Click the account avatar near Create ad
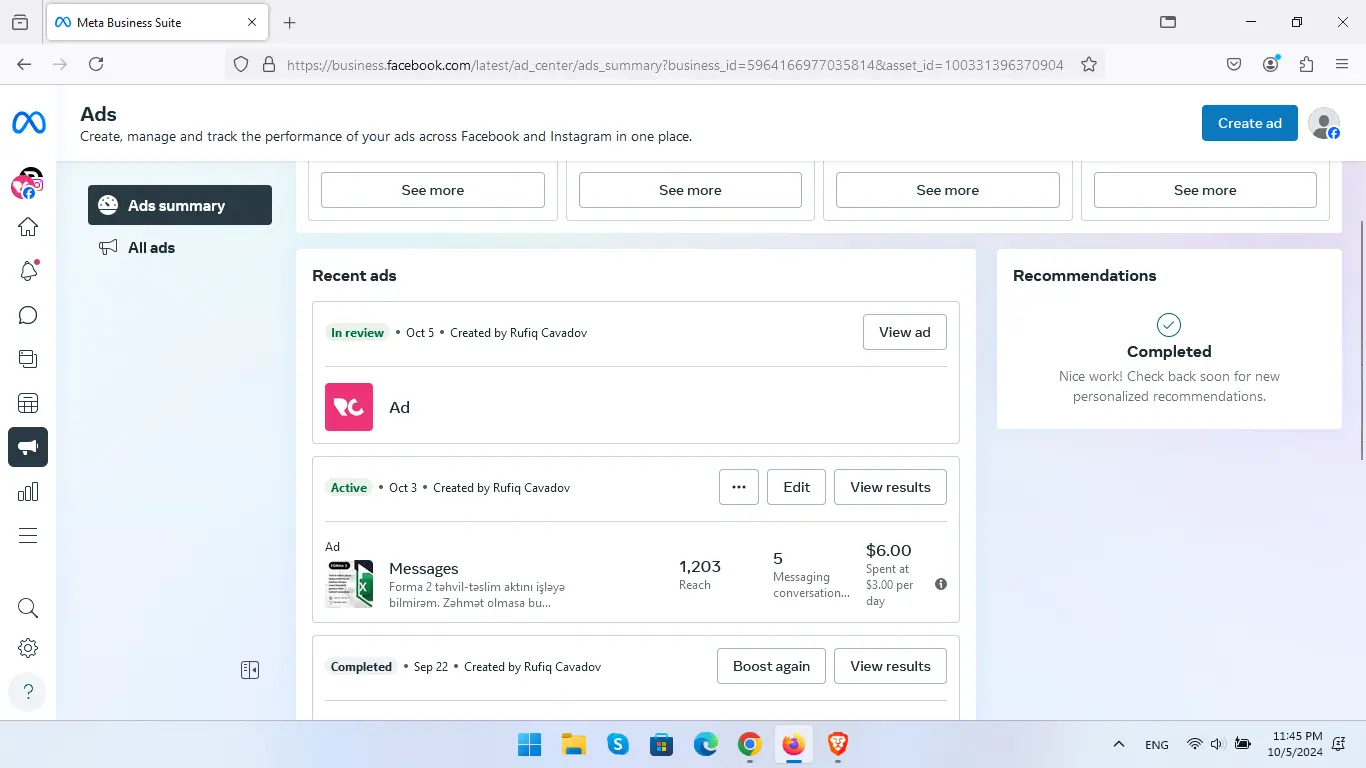Screen dimensions: 1366x768 tap(1324, 123)
